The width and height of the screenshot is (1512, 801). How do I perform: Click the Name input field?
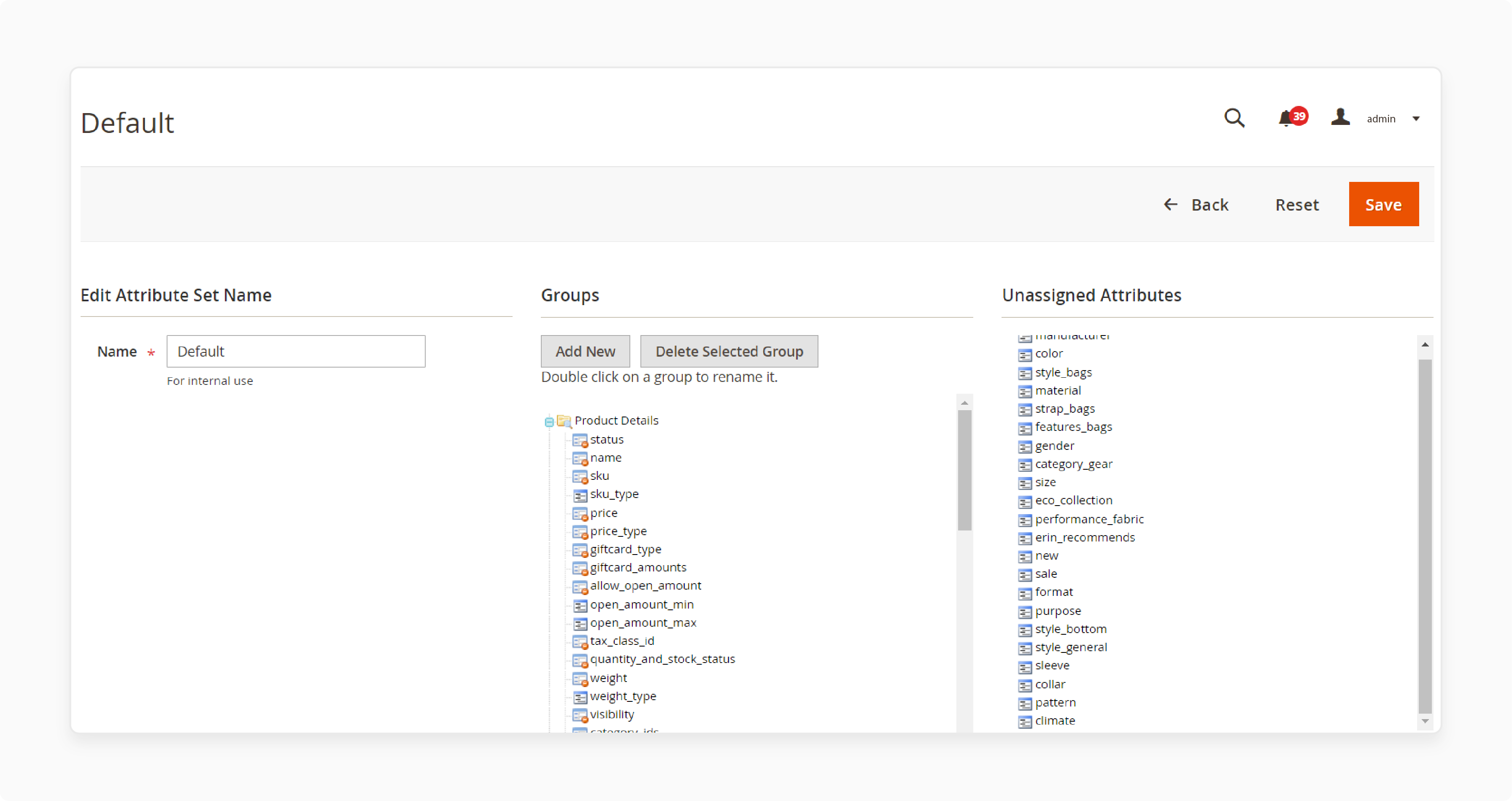296,351
